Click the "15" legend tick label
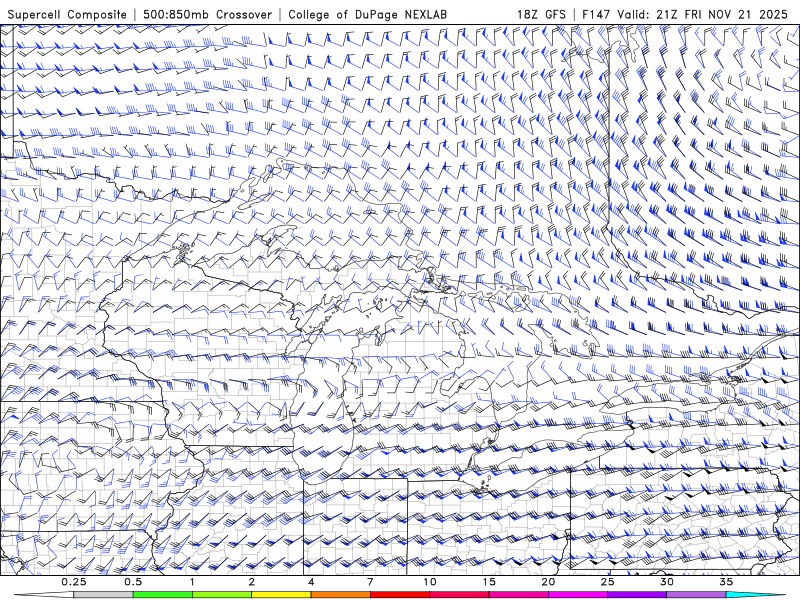800x600 pixels. tap(489, 582)
